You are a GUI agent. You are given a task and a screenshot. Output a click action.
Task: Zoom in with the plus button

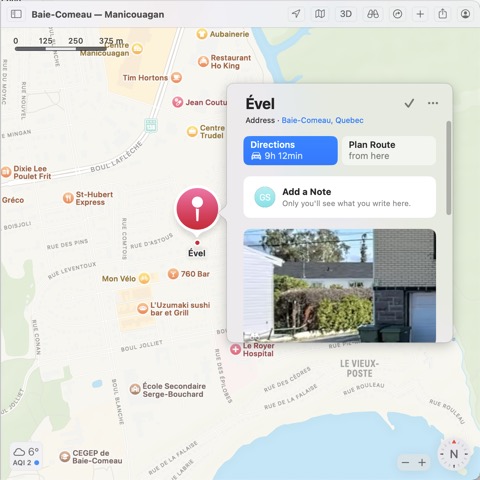pos(422,463)
